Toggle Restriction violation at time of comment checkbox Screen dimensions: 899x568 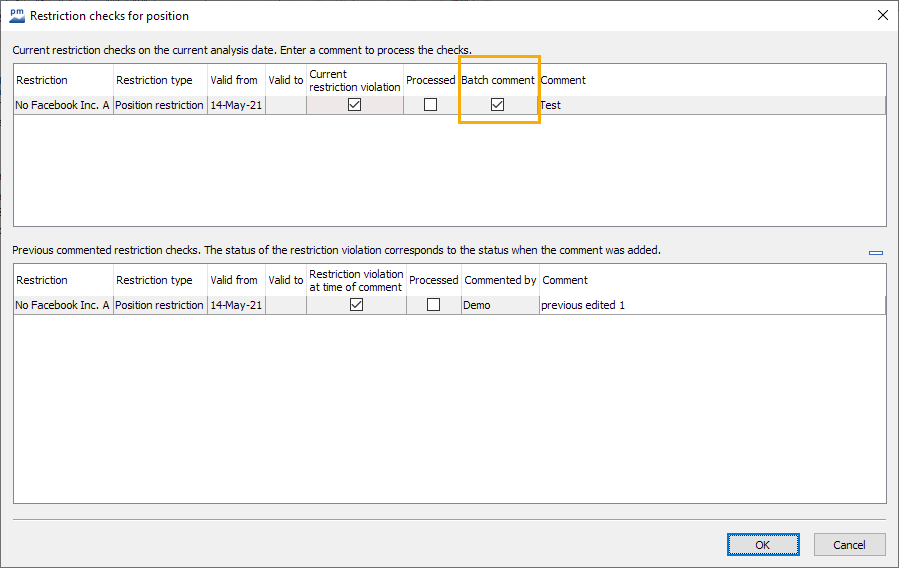click(x=356, y=305)
